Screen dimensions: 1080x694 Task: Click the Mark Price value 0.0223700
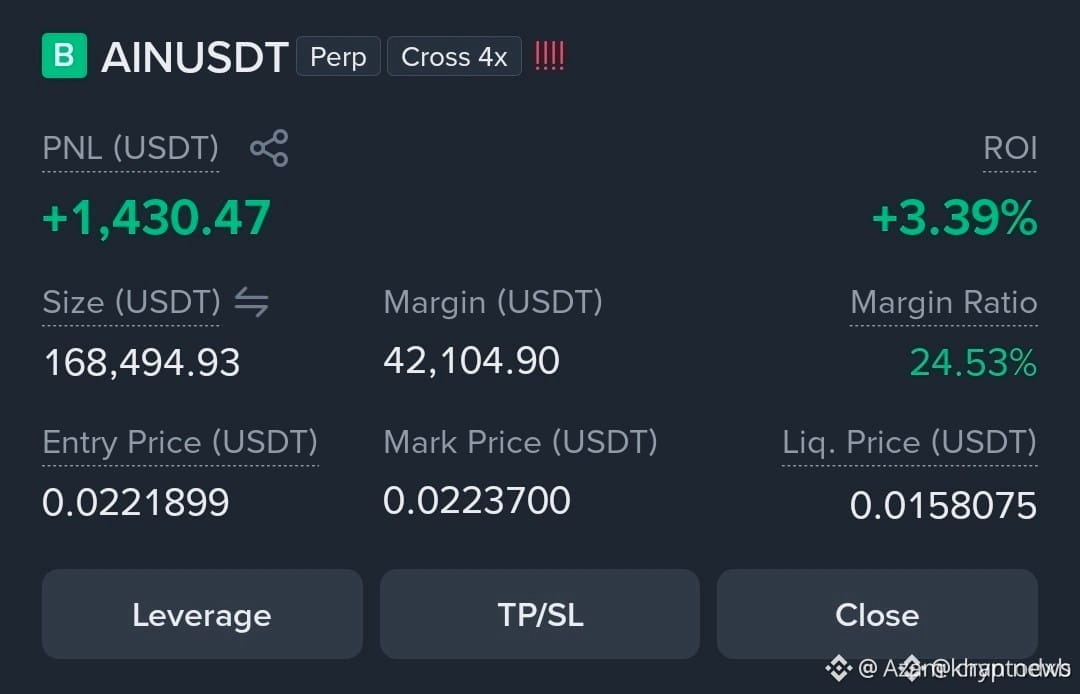coord(477,501)
